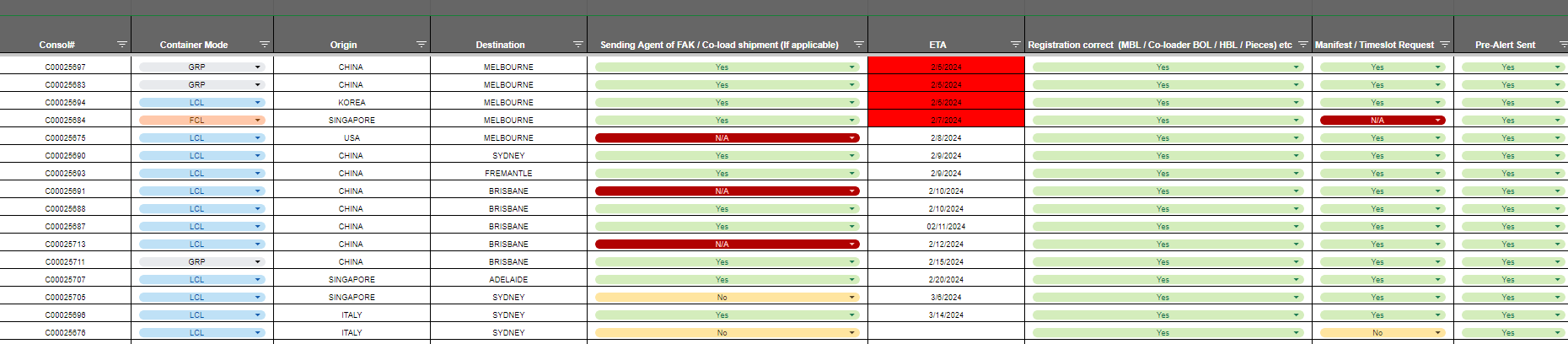The image size is (1568, 344).
Task: Select the ADELAIDE destination cell
Action: click(508, 279)
